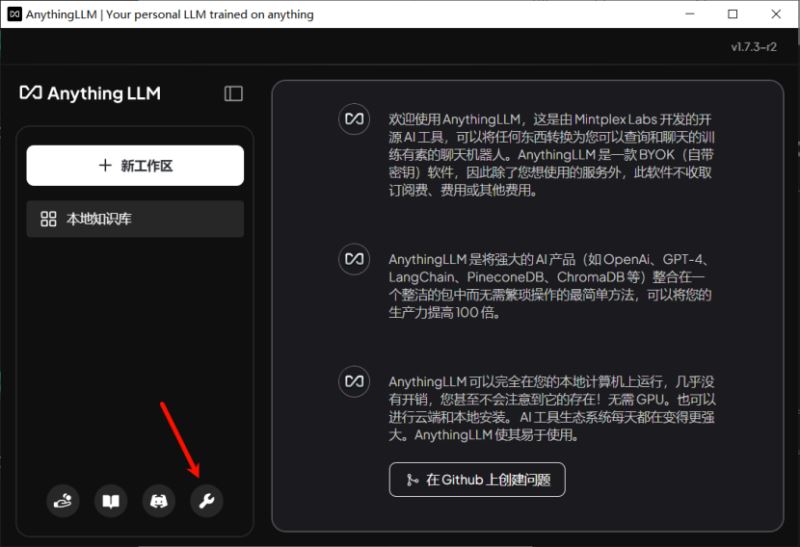Click avatar icon beside the 无需 GPU message
Image resolution: width=800 pixels, height=547 pixels.
pyautogui.click(x=354, y=381)
